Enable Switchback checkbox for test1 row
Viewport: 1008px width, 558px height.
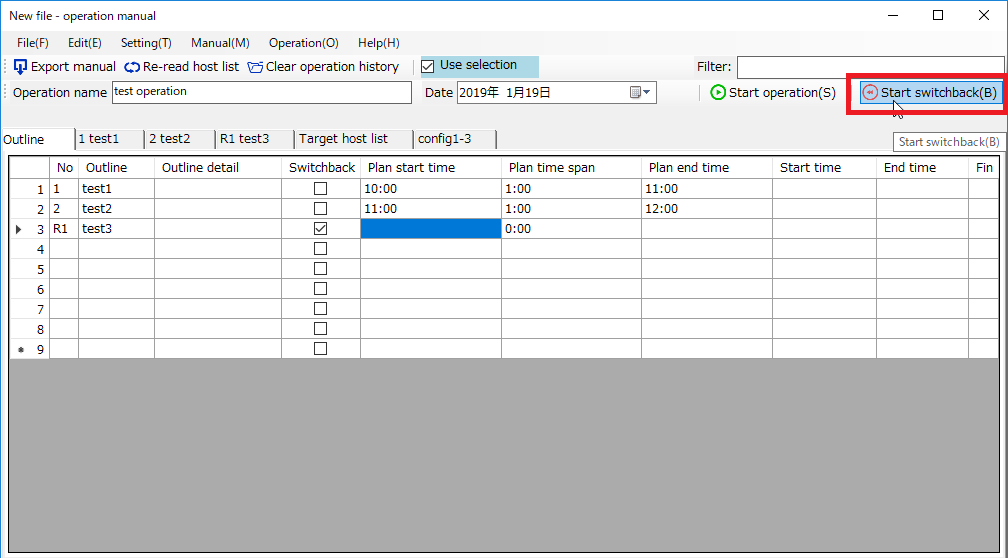320,189
